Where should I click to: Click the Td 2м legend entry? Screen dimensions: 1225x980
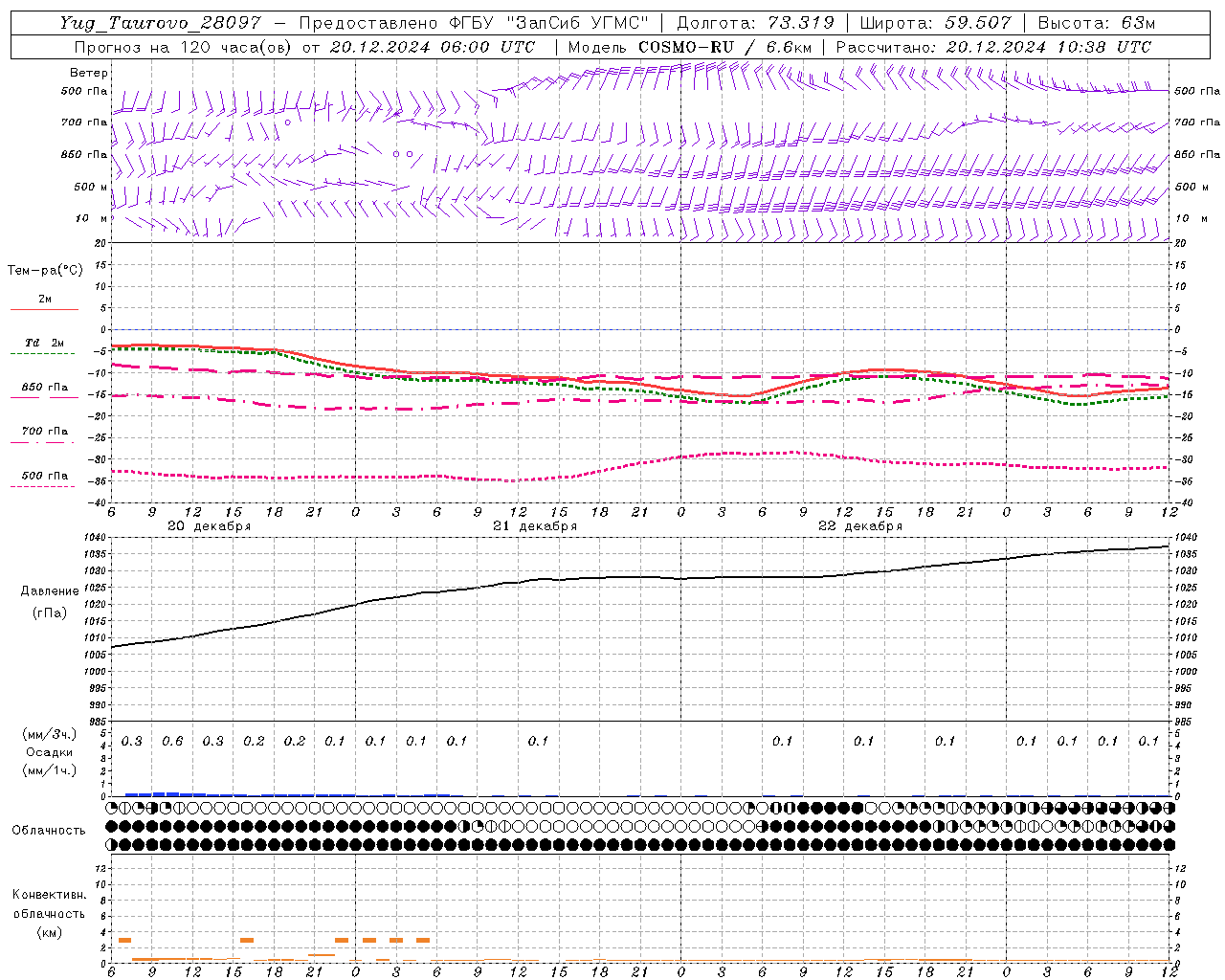coord(44,343)
